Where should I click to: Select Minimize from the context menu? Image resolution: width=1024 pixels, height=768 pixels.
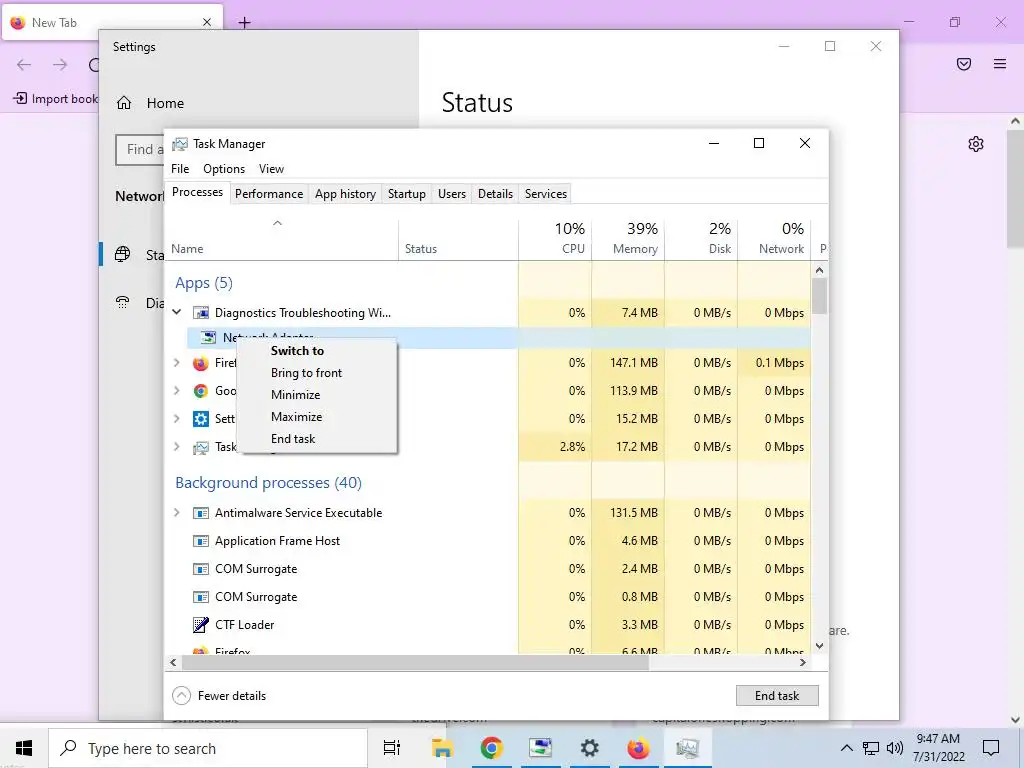pos(317,395)
